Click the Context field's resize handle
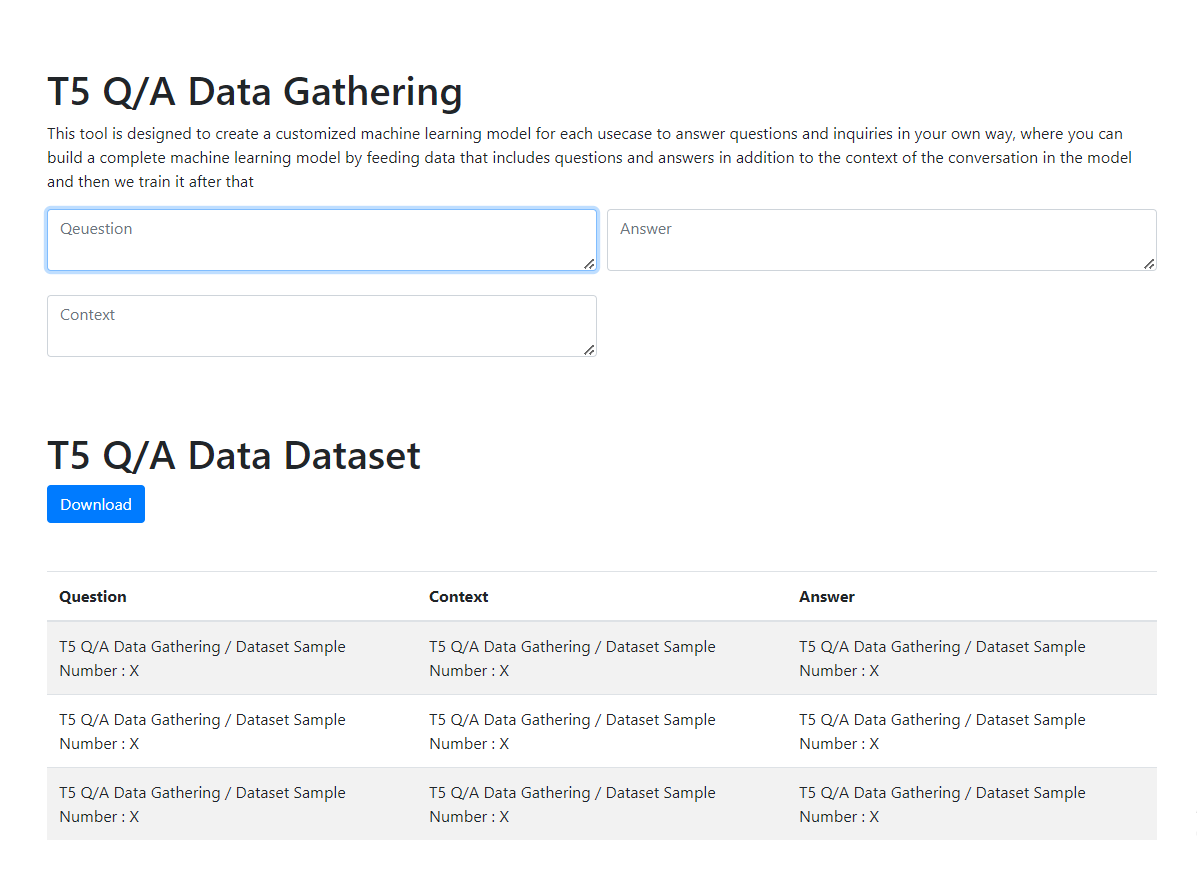Screen dimensions: 1197x890 [x=589, y=350]
